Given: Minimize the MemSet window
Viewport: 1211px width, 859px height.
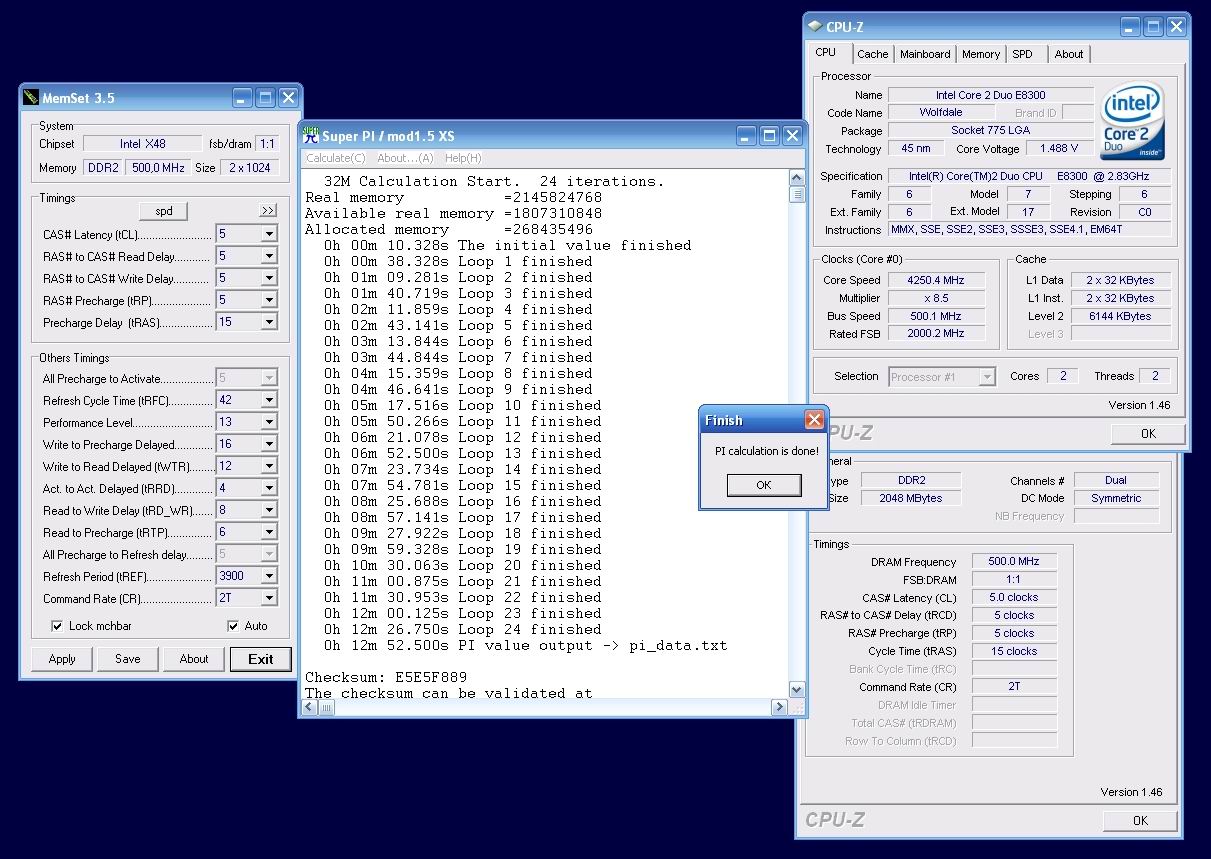Looking at the screenshot, I should 242,98.
